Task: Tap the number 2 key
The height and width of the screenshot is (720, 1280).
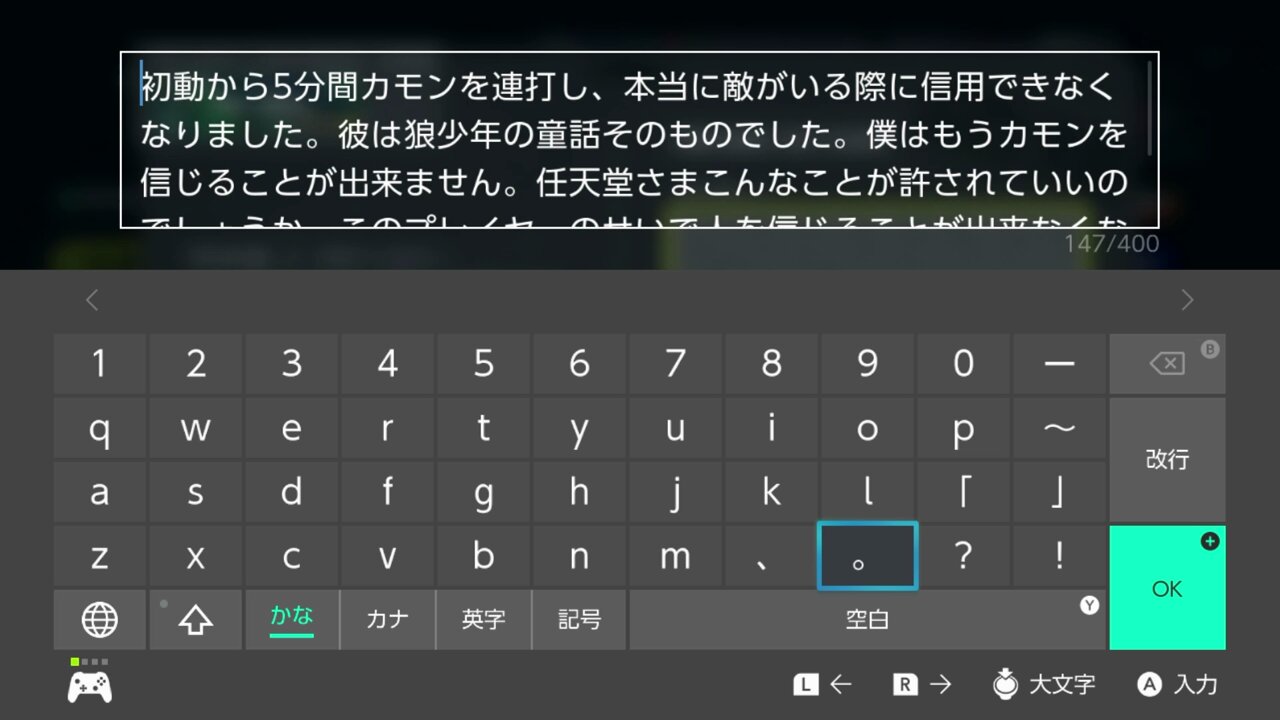Action: 196,364
